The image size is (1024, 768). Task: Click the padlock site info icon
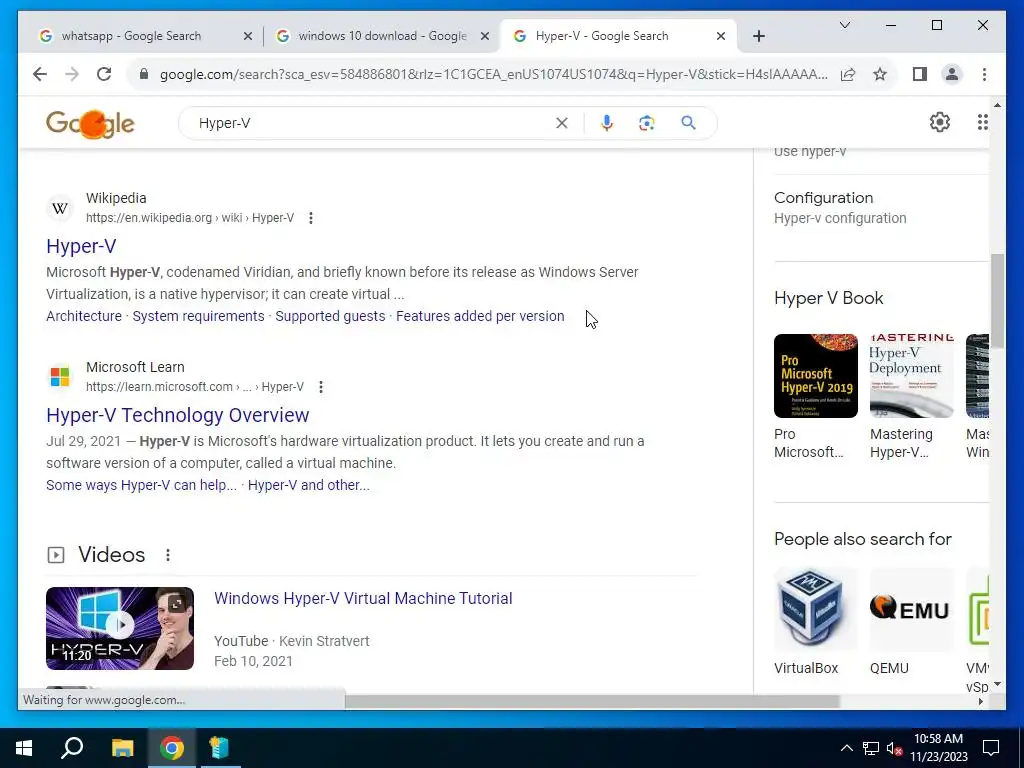144,74
